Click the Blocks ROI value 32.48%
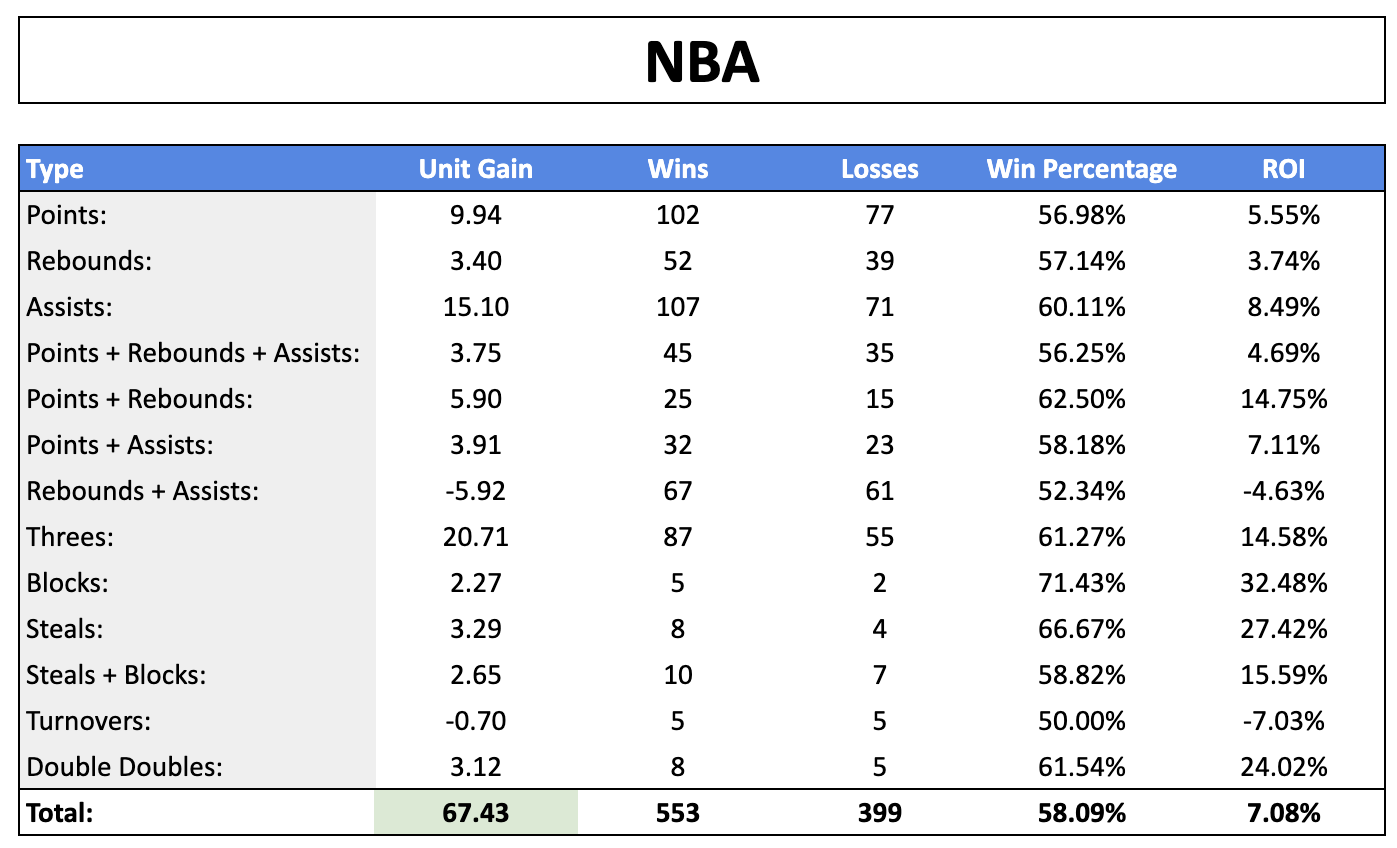Image resolution: width=1397 pixels, height=848 pixels. pyautogui.click(x=1283, y=583)
